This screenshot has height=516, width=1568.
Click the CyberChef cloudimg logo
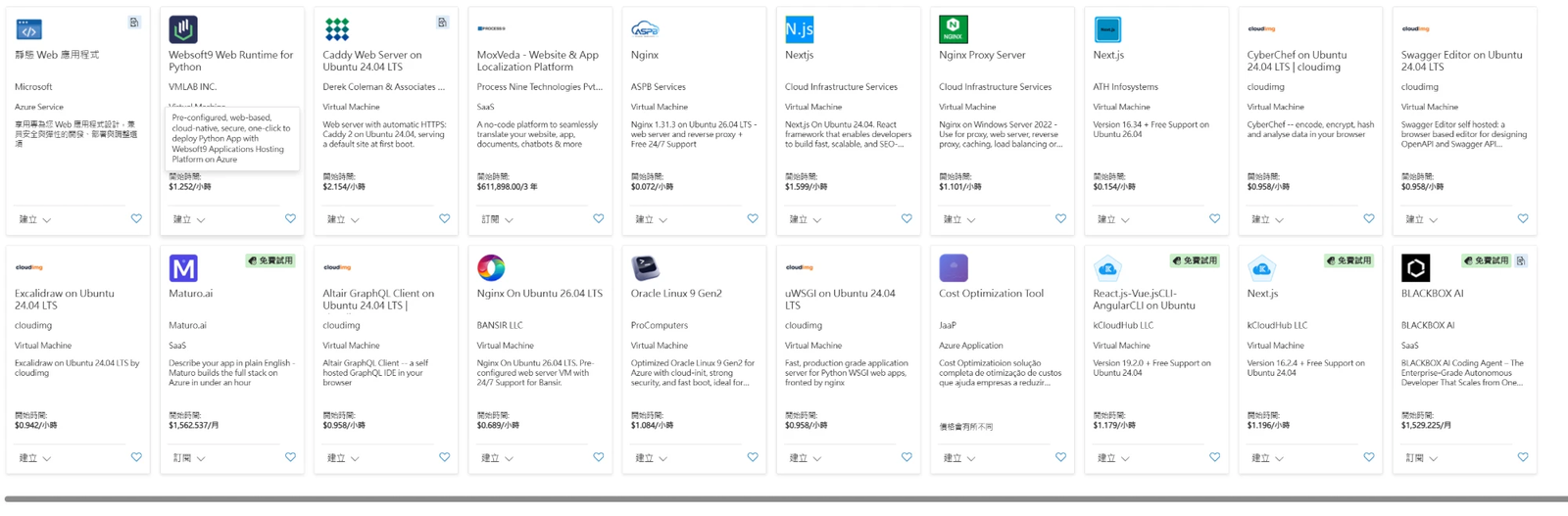click(x=1261, y=28)
